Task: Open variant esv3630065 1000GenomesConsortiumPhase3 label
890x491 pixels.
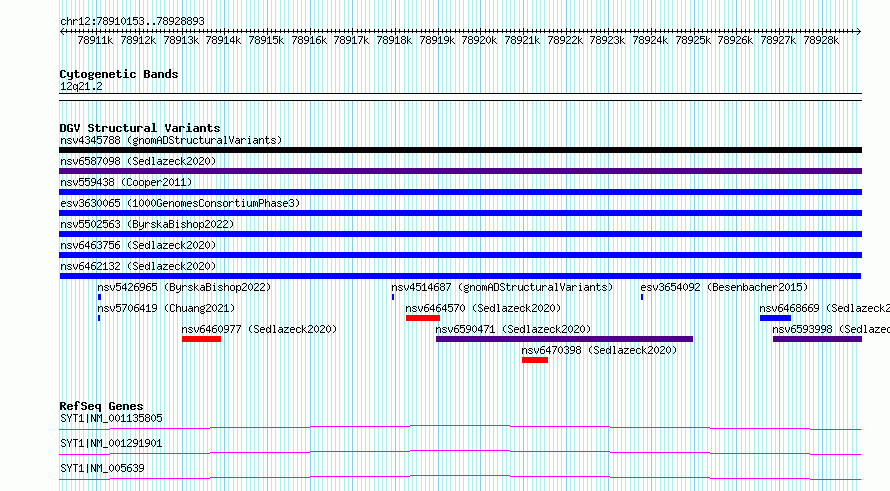Action: [x=180, y=203]
